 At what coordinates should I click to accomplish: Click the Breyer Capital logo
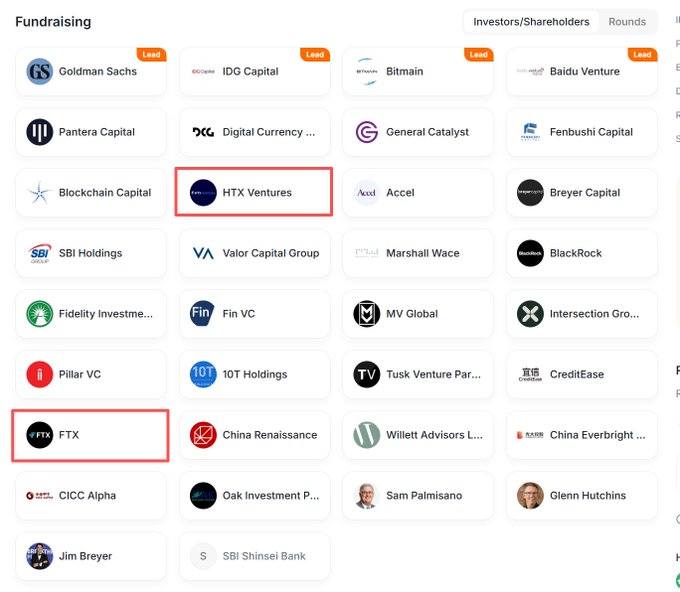click(530, 193)
